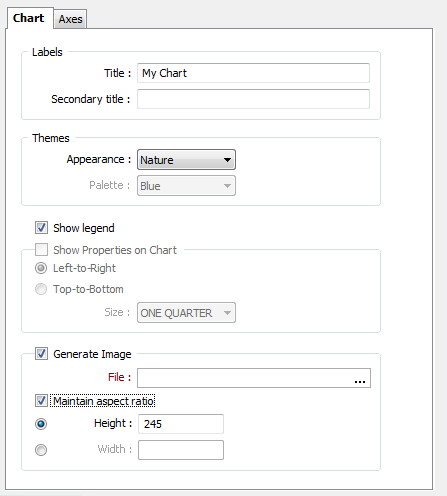447x496 pixels.
Task: Uncheck the Show legend checkbox
Action: pyautogui.click(x=41, y=228)
